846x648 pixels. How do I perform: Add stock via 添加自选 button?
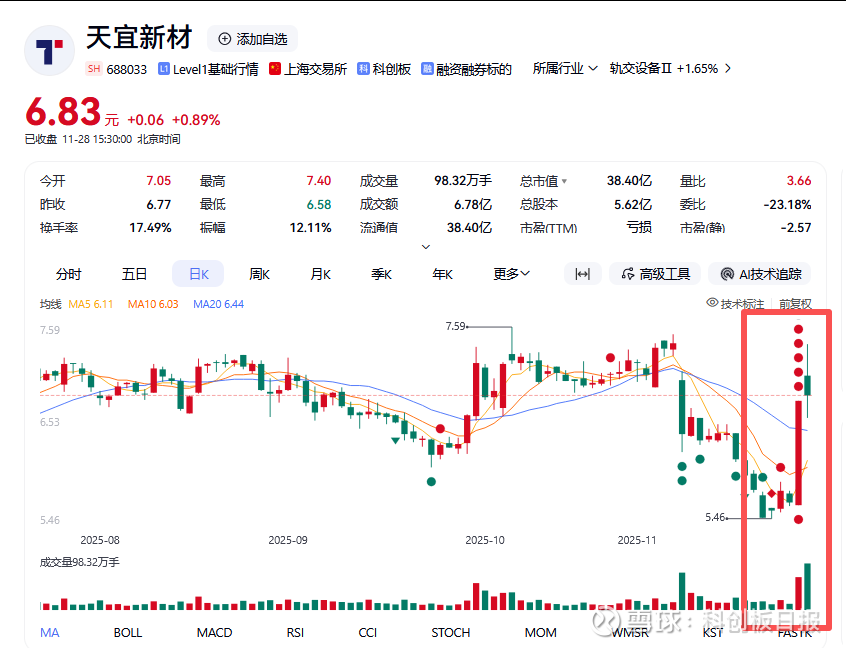pos(253,39)
